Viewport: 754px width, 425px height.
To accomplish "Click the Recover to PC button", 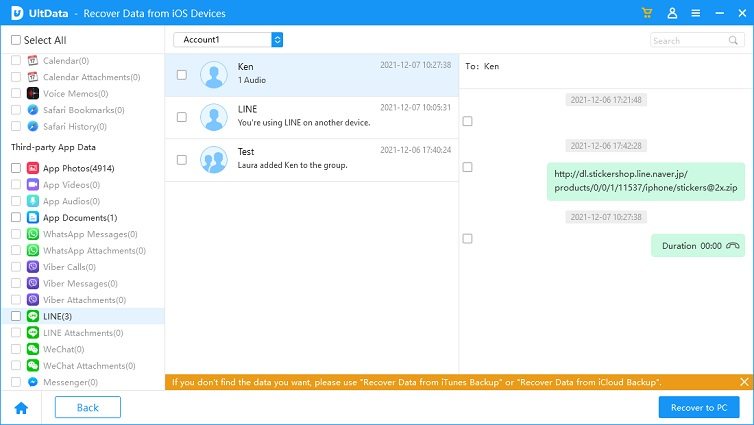I will coord(699,407).
